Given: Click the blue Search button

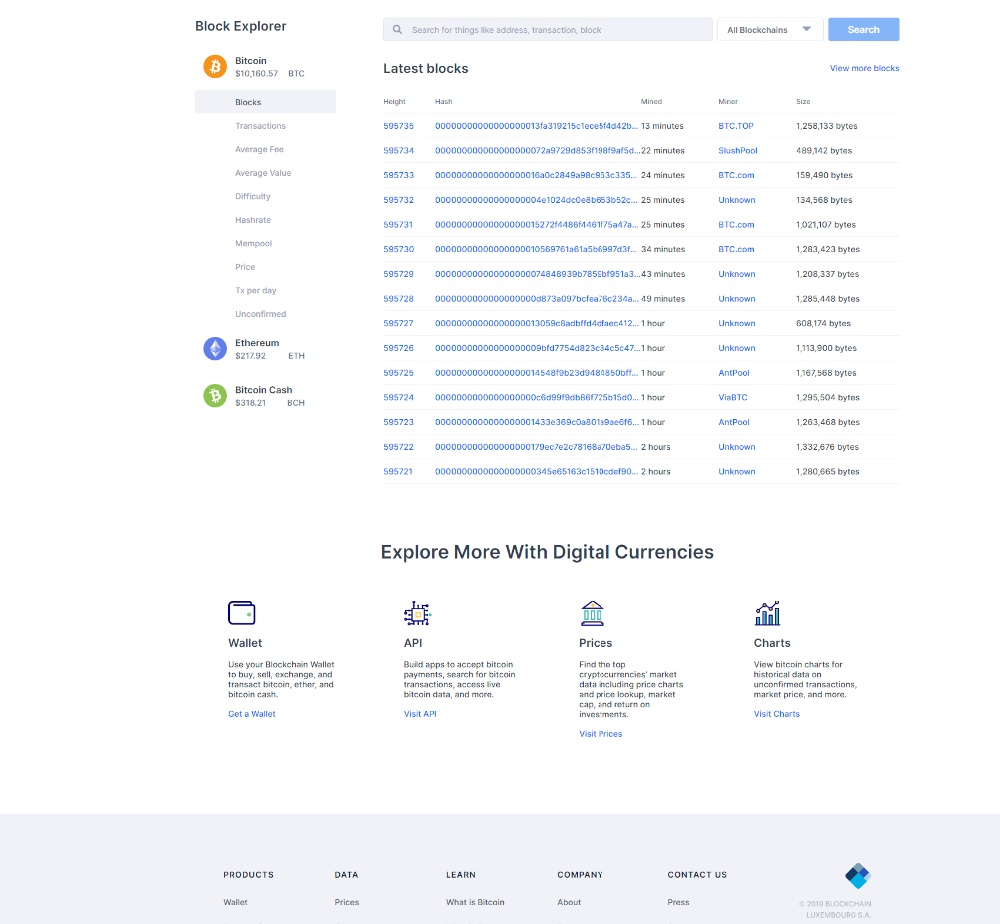Looking at the screenshot, I should [864, 29].
